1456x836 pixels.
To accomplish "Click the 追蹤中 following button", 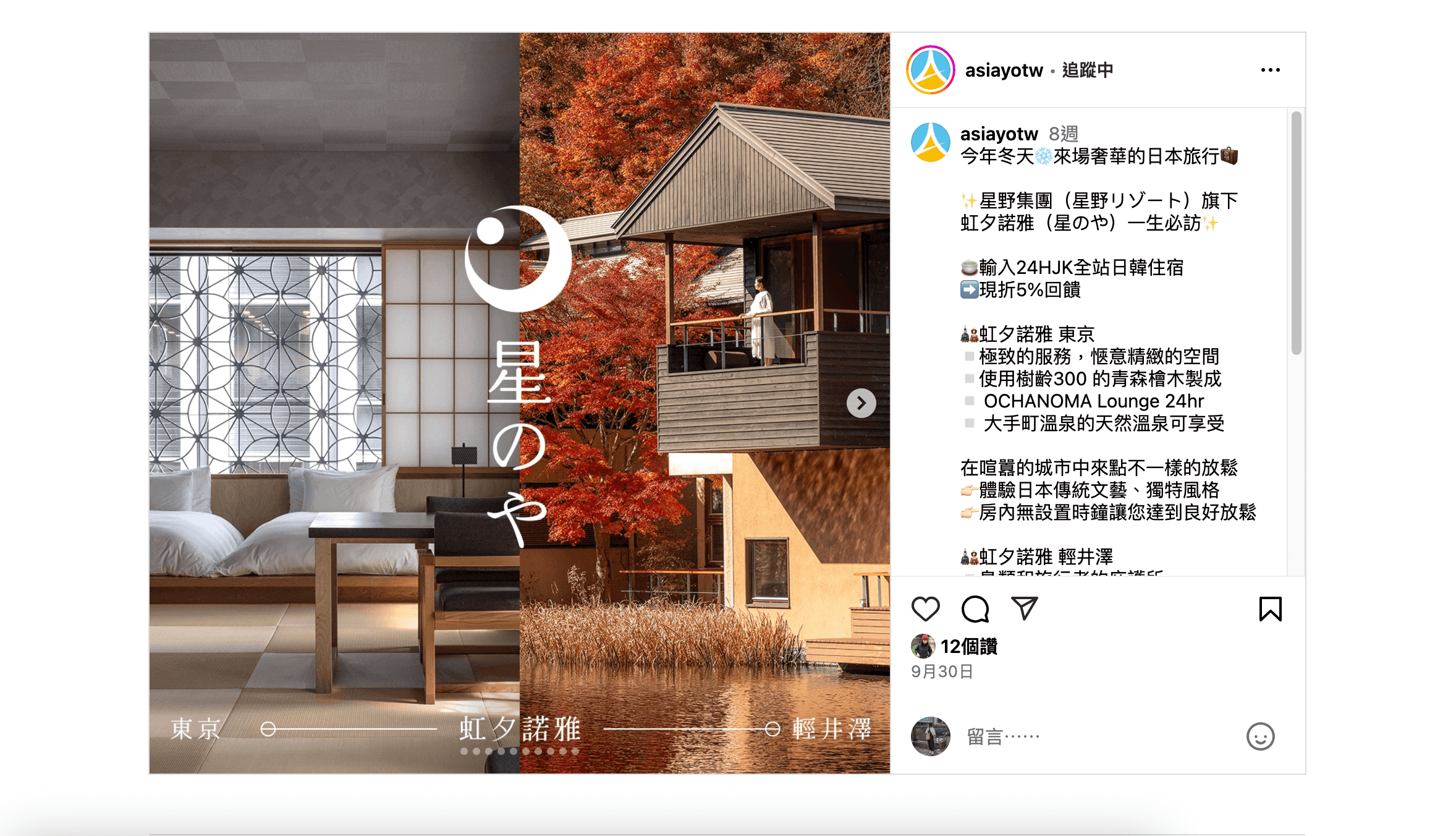I will pyautogui.click(x=1088, y=70).
